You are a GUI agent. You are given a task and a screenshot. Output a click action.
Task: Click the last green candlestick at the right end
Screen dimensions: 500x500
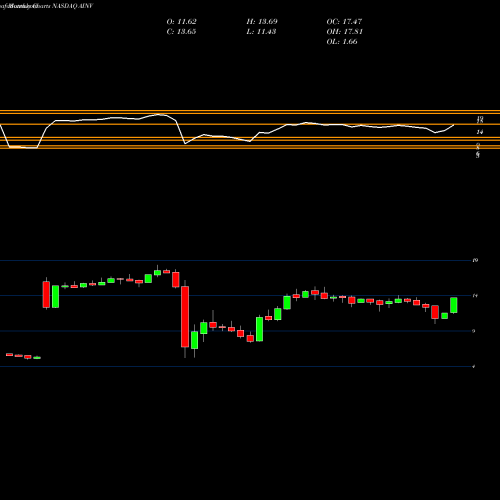click(x=454, y=305)
